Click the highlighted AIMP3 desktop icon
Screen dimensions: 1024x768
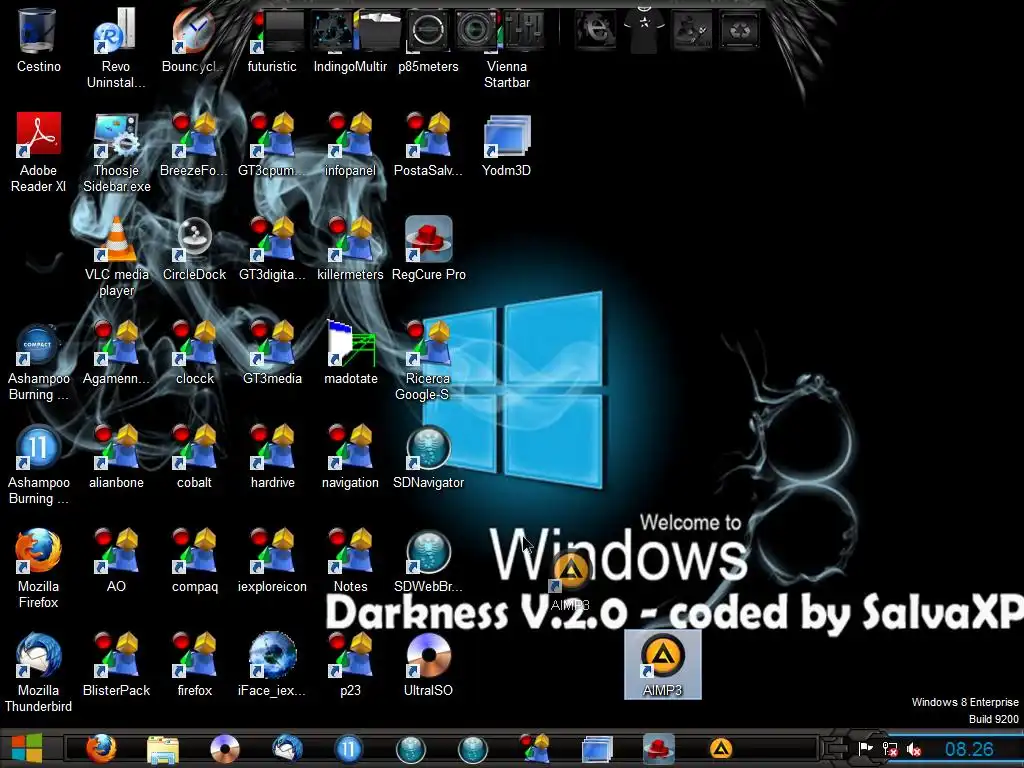coord(662,664)
